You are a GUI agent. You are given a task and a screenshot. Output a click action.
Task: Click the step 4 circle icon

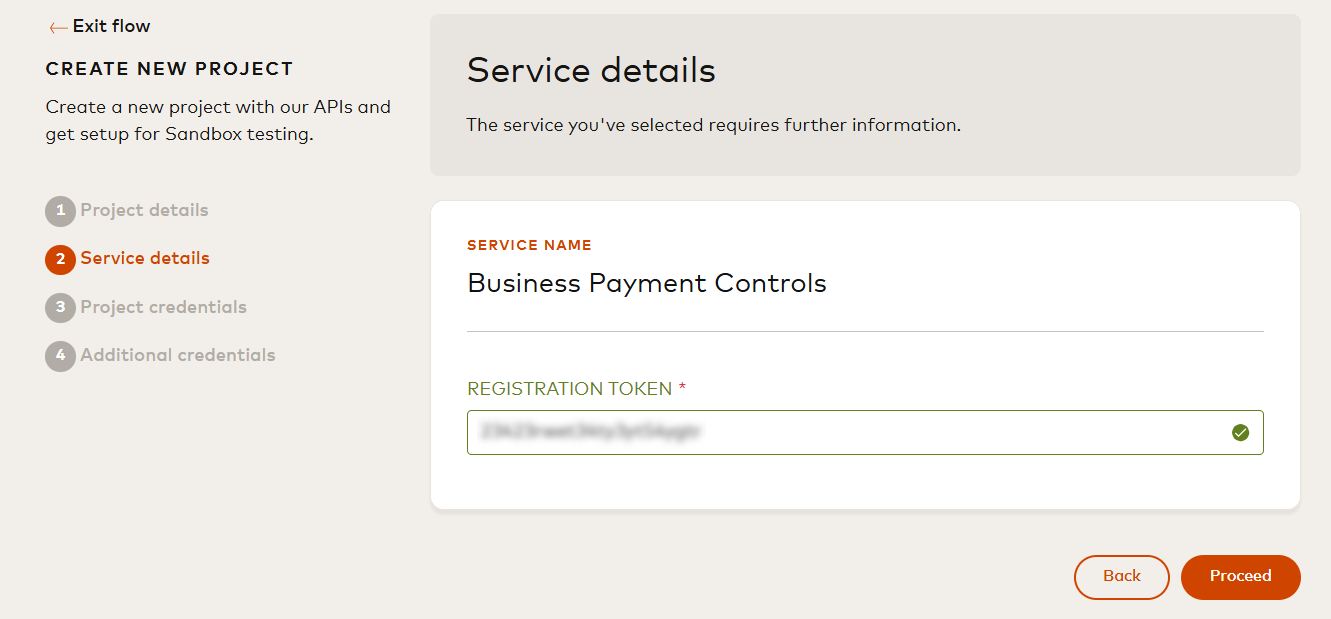click(58, 355)
